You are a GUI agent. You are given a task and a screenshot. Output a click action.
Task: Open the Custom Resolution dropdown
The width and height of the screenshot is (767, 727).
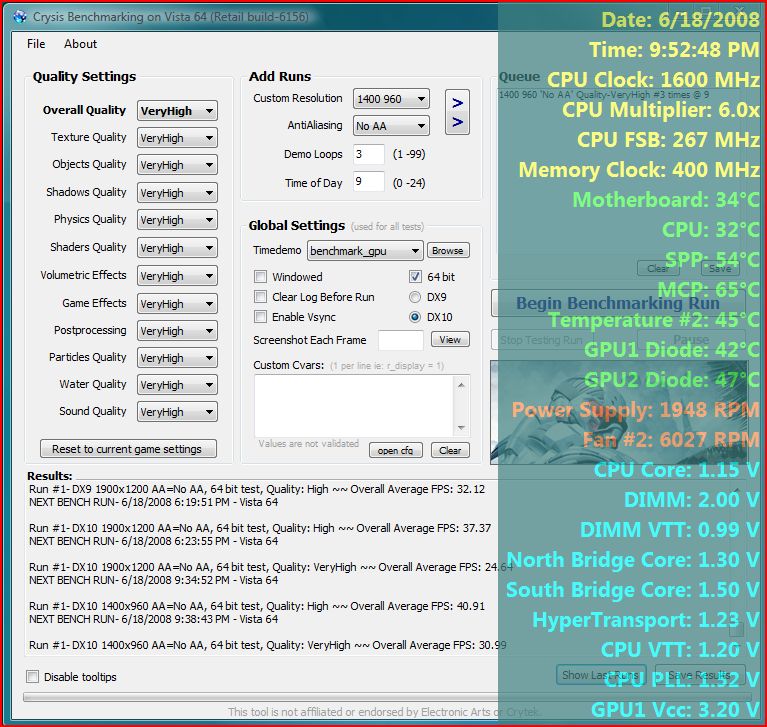click(x=391, y=99)
